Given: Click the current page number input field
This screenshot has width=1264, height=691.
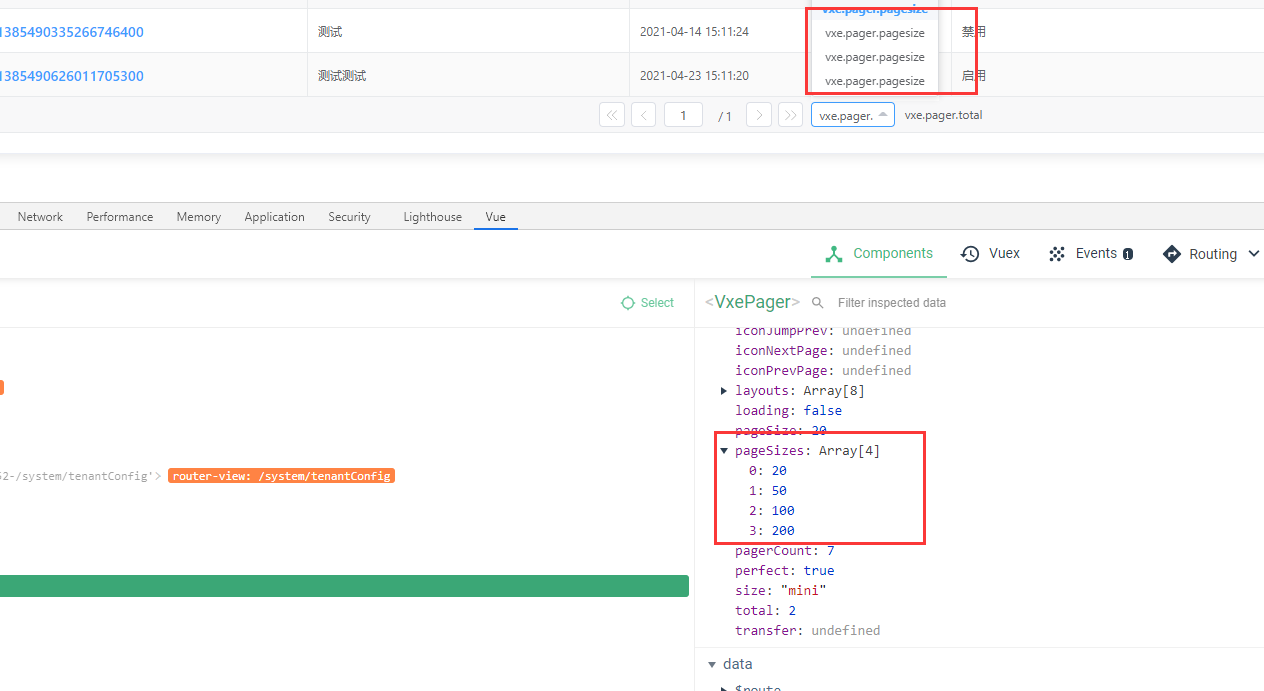Looking at the screenshot, I should [x=683, y=114].
